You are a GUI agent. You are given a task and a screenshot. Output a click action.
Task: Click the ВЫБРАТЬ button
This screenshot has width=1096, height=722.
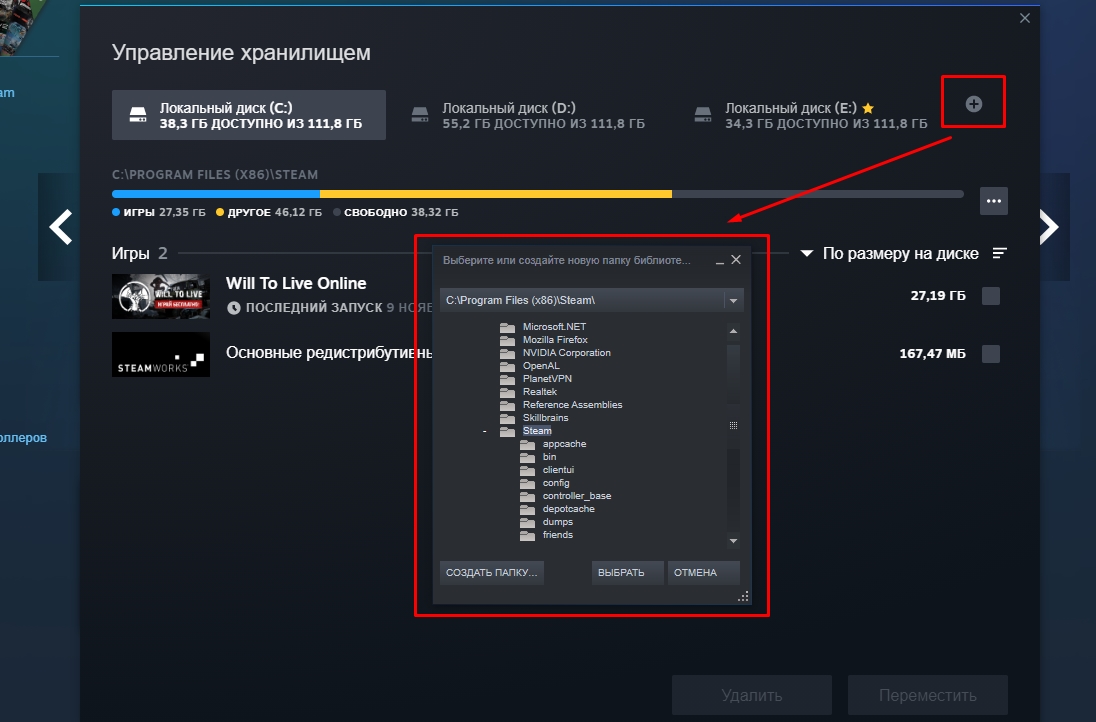(627, 572)
